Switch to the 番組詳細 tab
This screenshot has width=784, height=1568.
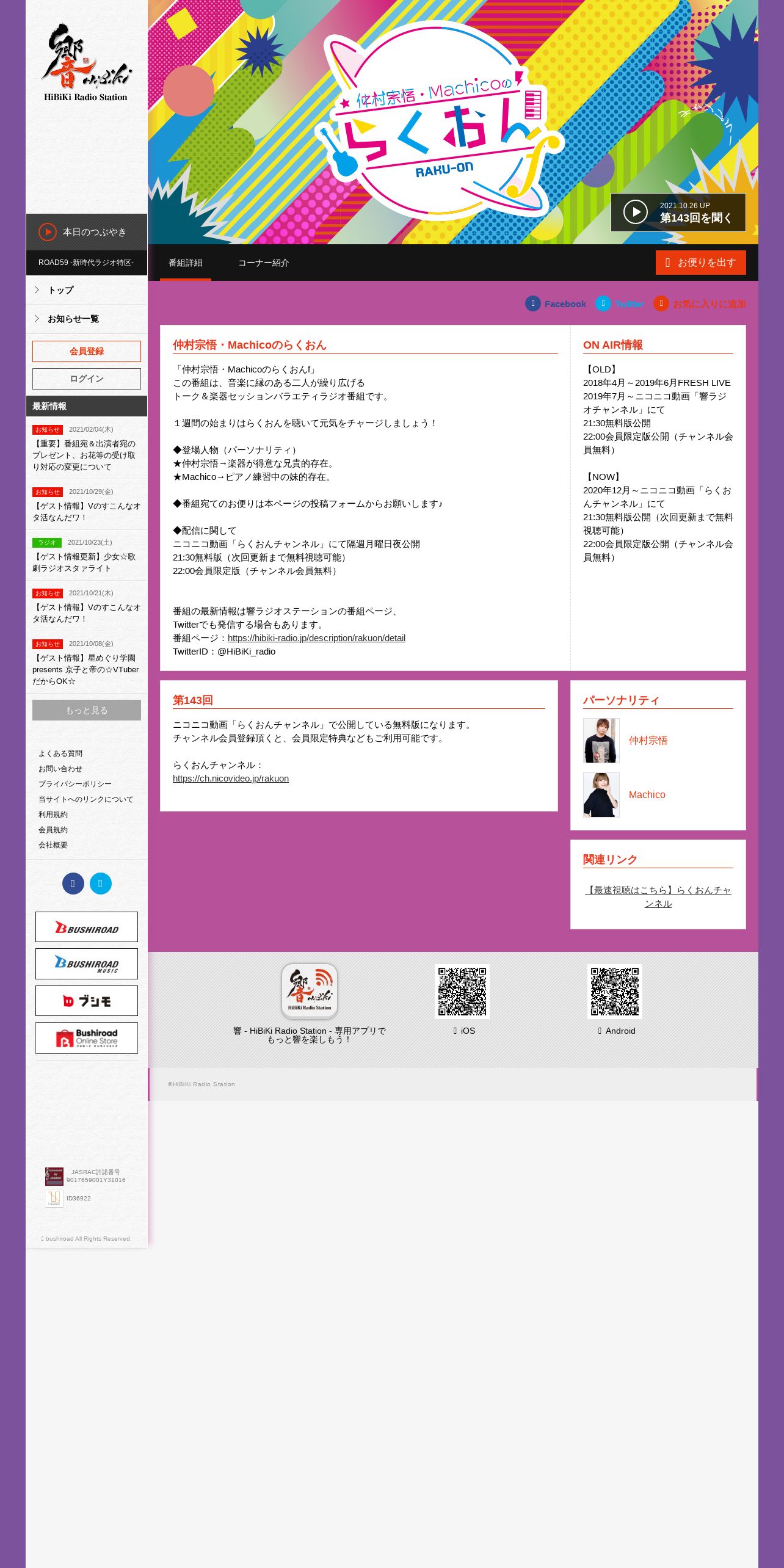[186, 263]
